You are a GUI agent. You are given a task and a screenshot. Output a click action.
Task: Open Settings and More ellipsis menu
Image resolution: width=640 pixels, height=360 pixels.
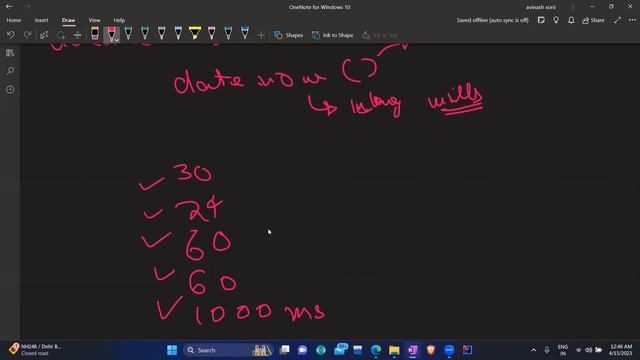632,20
